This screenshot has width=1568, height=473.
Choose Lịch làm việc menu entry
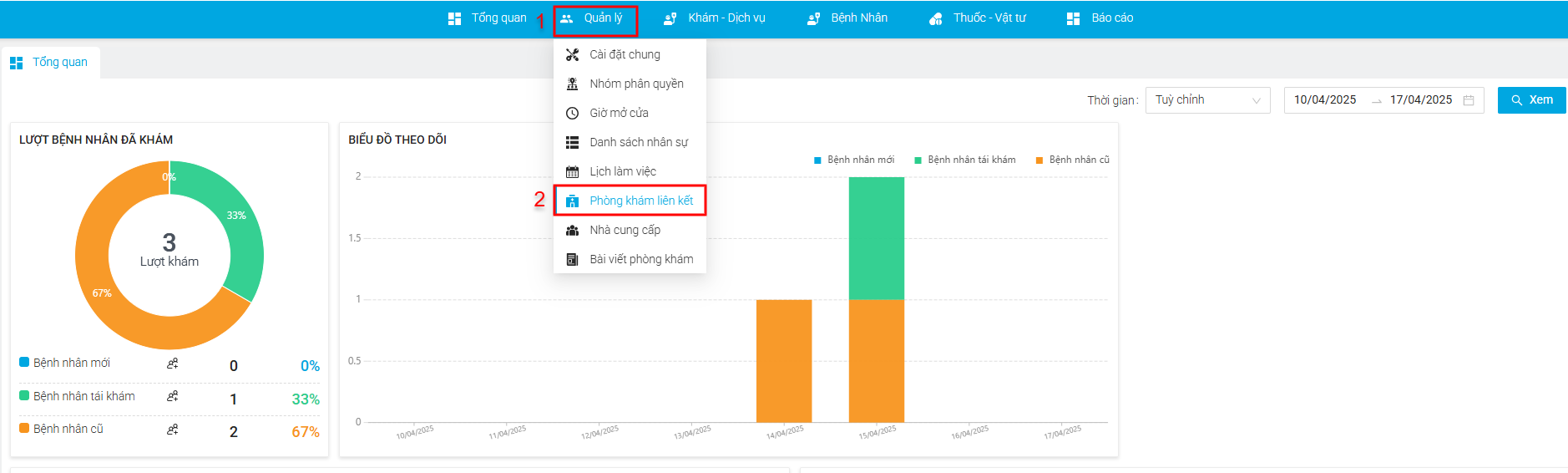point(630,171)
